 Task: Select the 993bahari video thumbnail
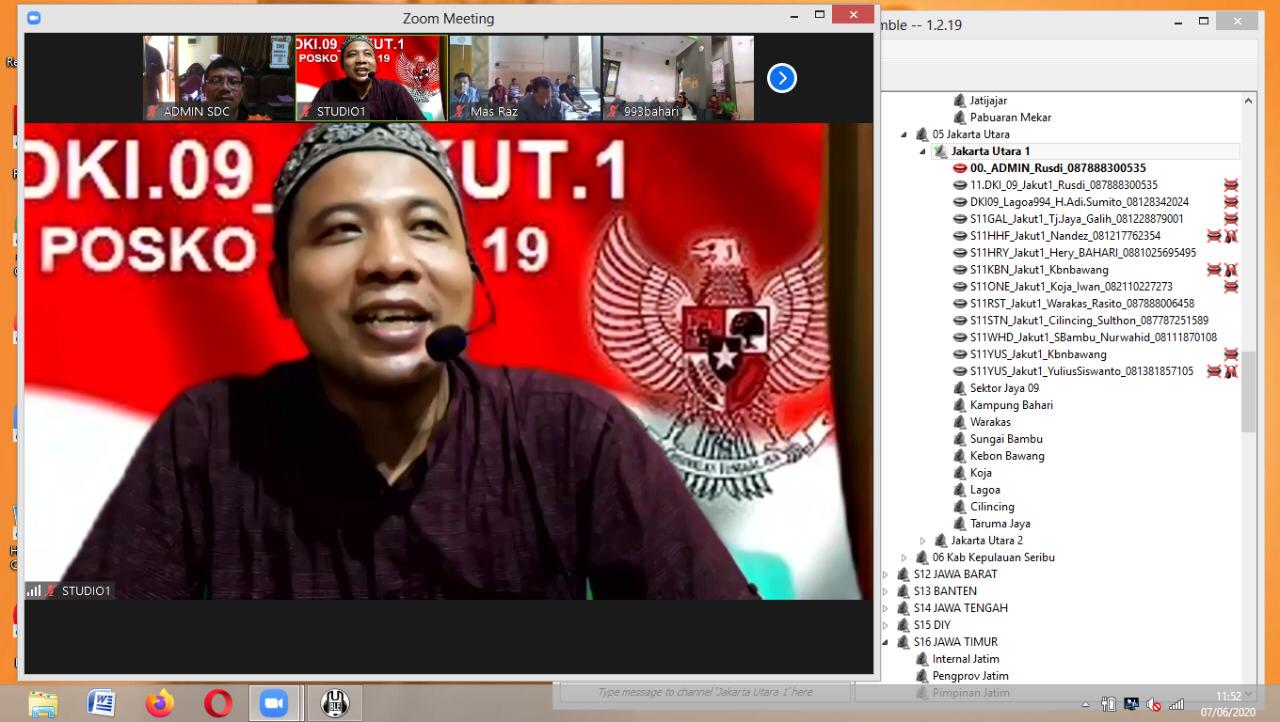tap(678, 78)
